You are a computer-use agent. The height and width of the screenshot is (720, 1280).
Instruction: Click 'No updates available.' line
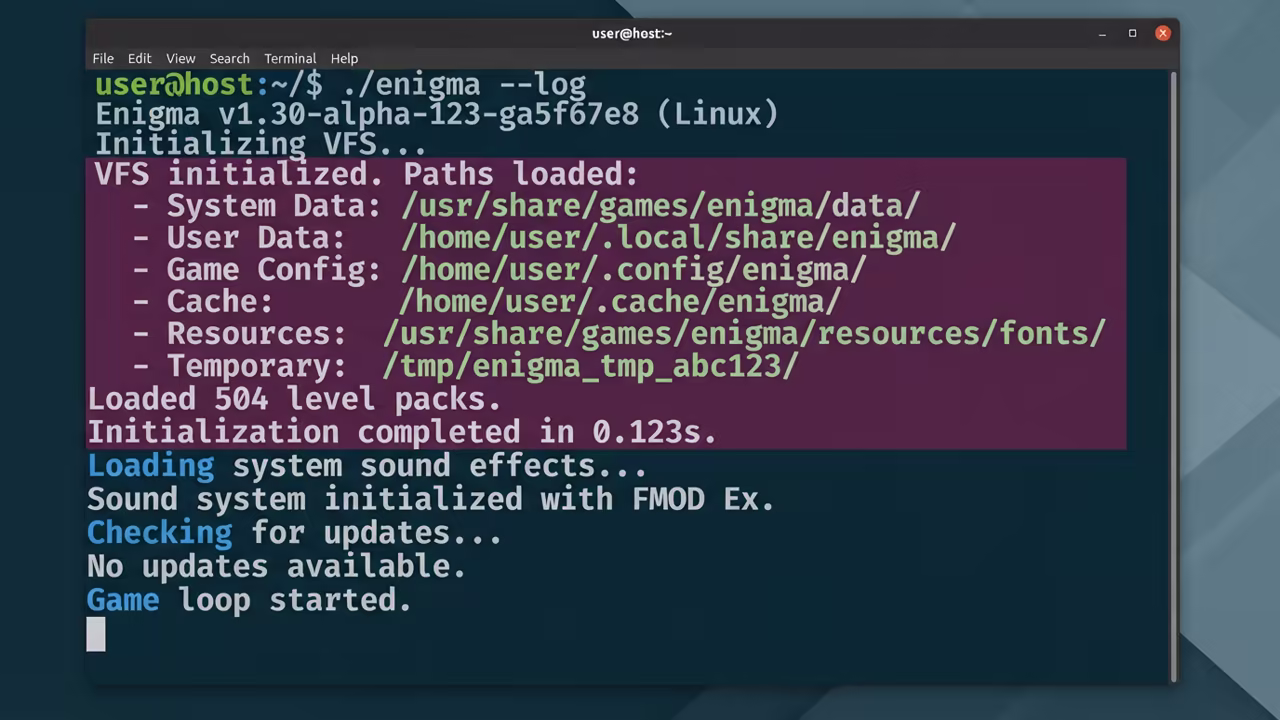(276, 566)
